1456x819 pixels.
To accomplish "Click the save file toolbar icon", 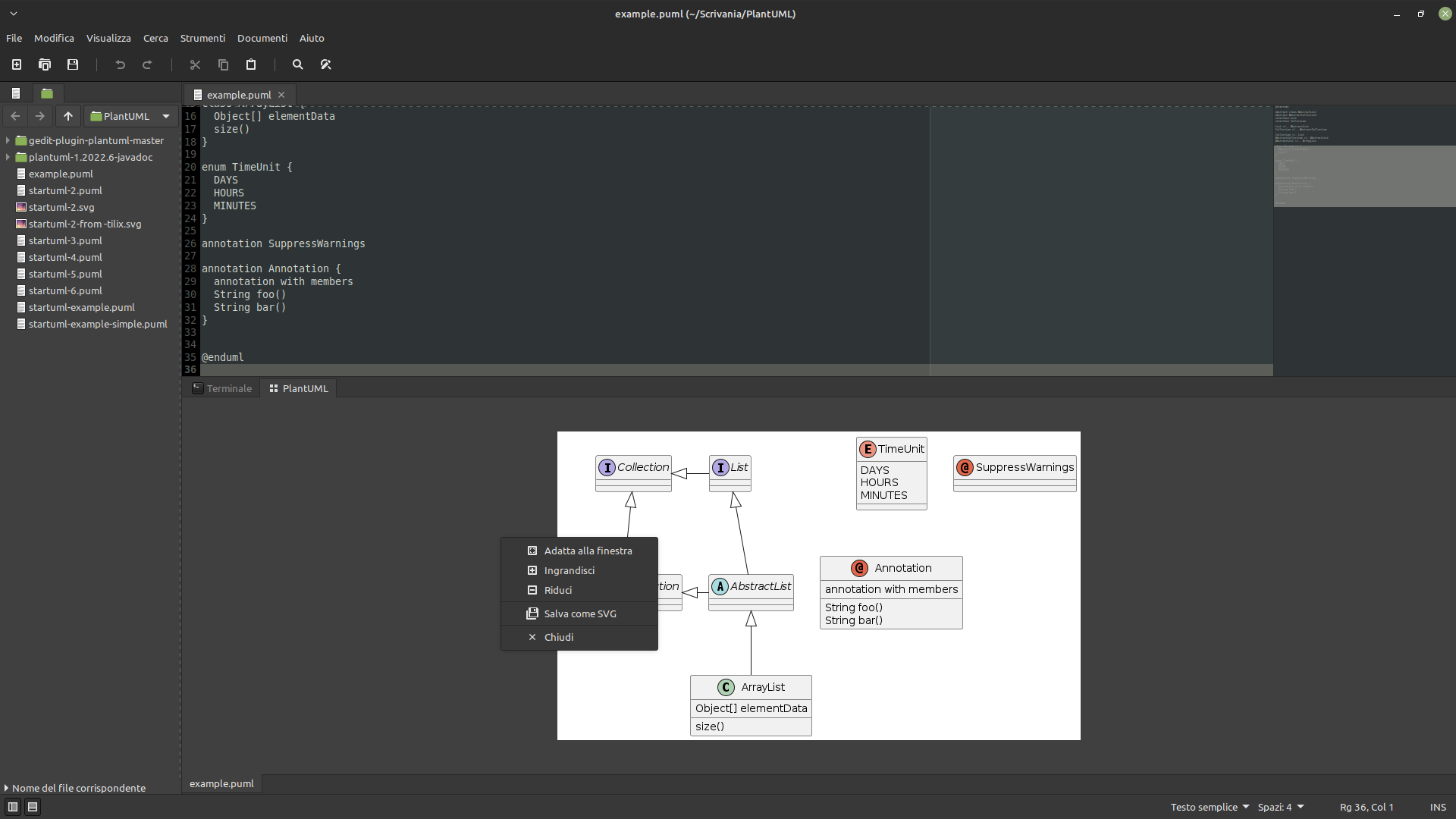I will coord(73,64).
